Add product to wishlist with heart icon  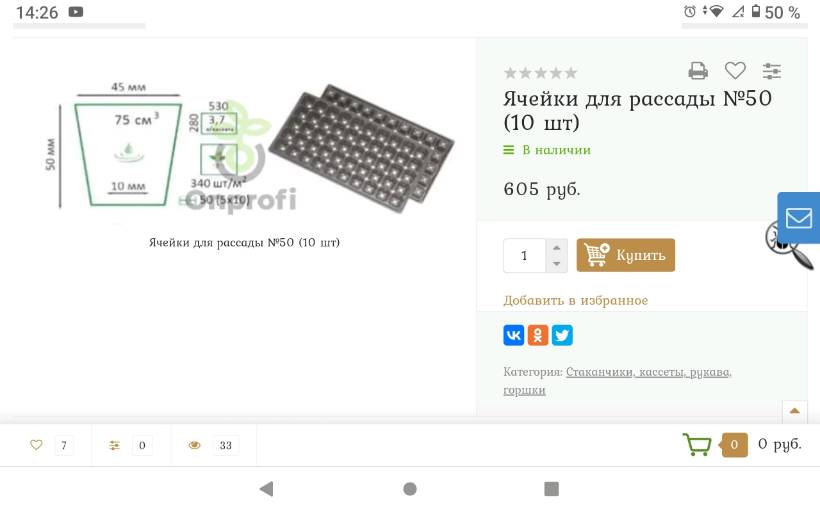pyautogui.click(x=735, y=71)
